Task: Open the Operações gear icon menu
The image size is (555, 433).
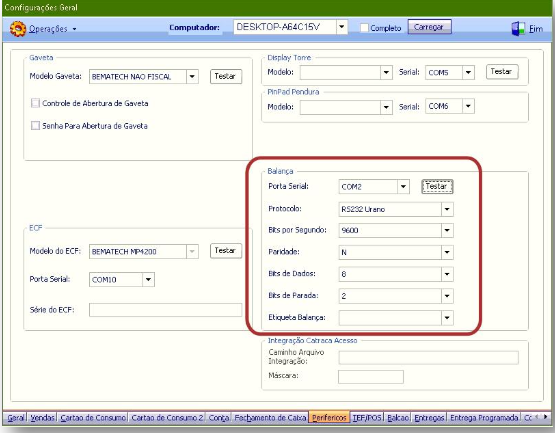Action: tap(18, 28)
